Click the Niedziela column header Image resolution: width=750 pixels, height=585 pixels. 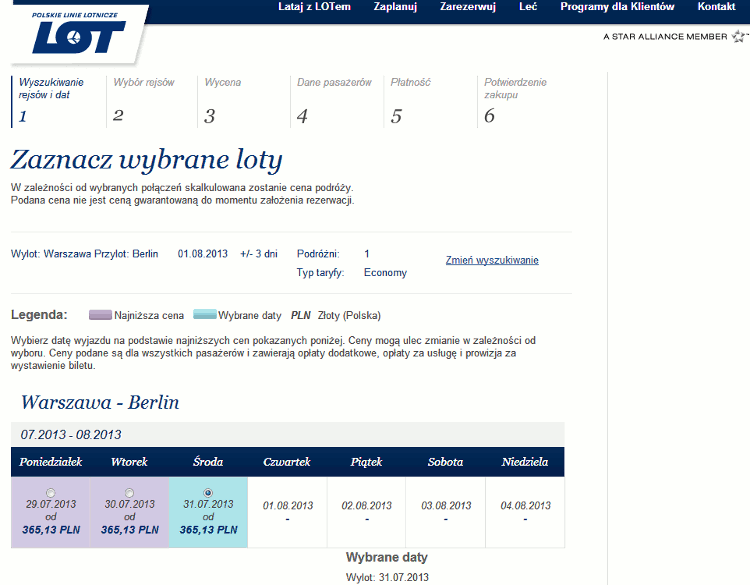click(x=525, y=462)
